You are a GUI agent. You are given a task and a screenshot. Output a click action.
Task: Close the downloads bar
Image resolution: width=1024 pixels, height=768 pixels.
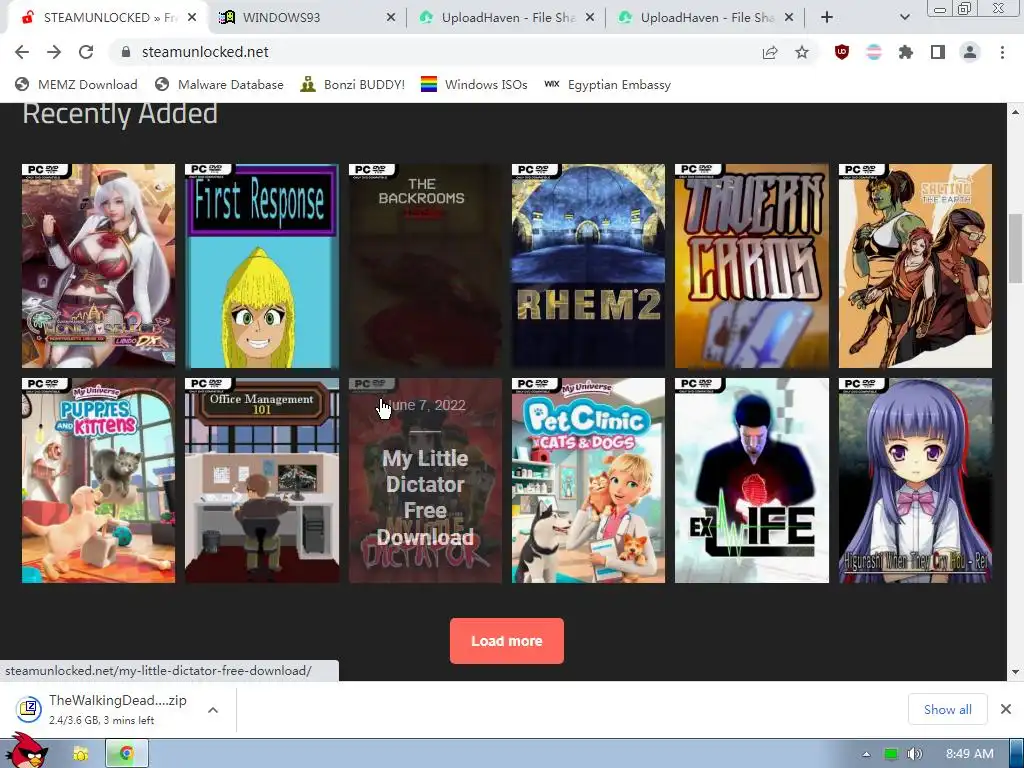pyautogui.click(x=1006, y=709)
